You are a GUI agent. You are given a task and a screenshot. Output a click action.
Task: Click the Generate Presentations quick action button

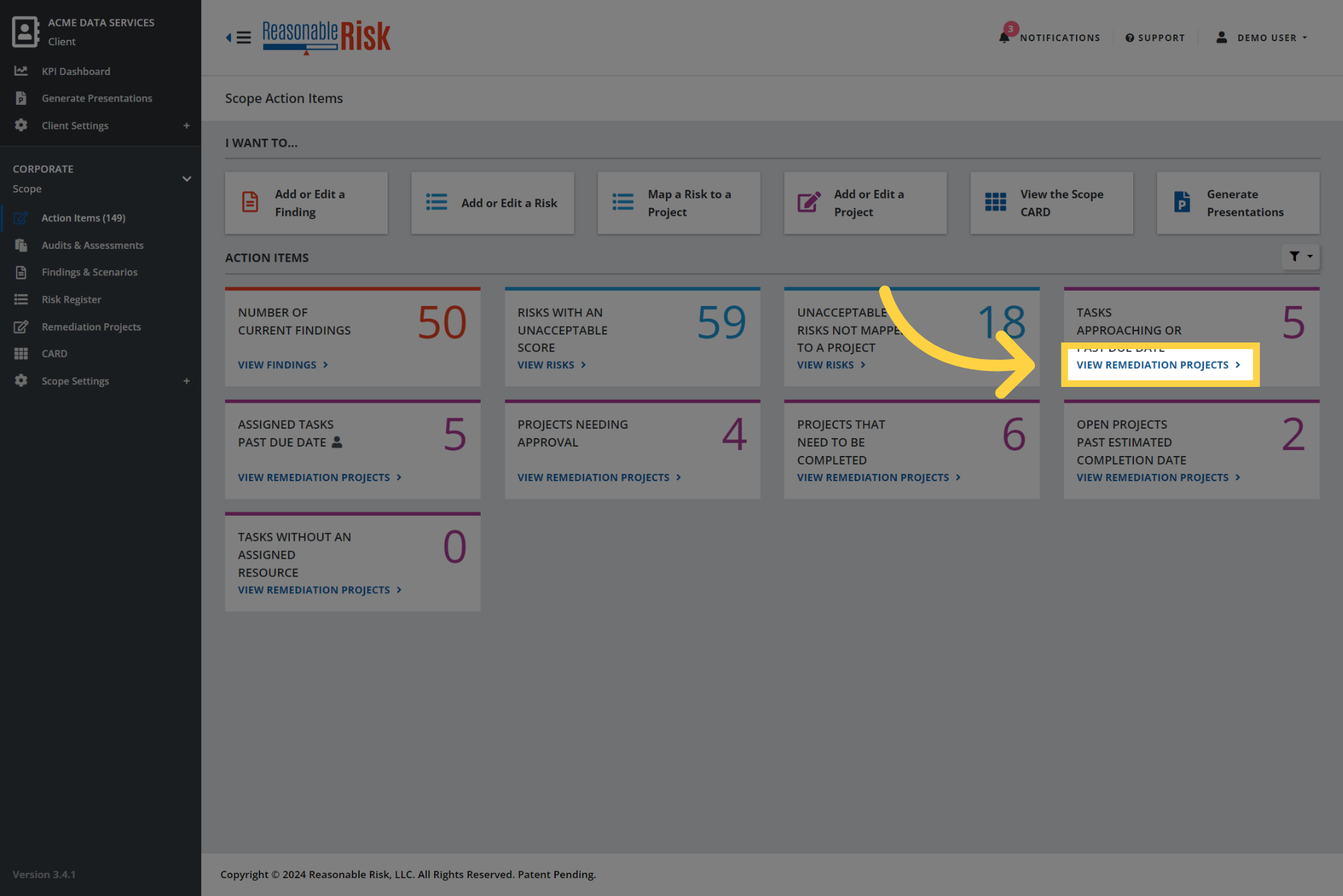(x=1238, y=203)
